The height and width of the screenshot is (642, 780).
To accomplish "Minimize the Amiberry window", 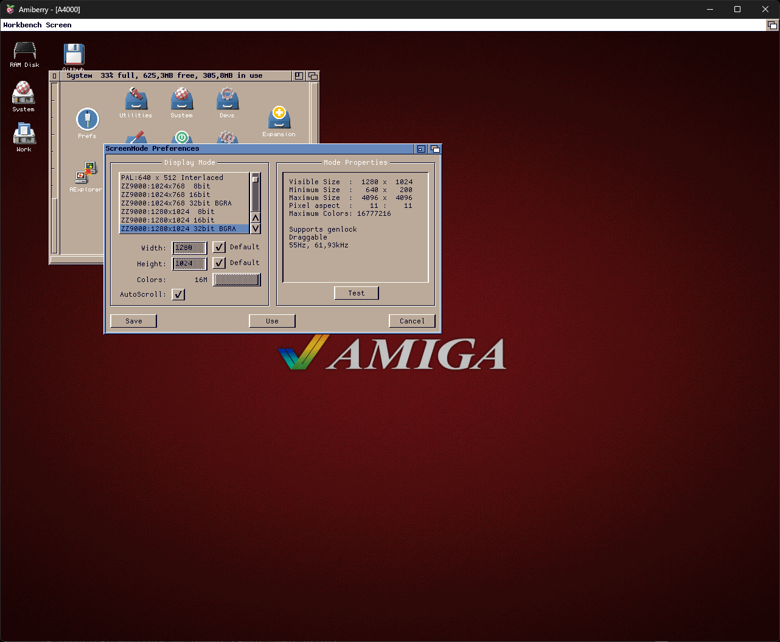I will [710, 9].
